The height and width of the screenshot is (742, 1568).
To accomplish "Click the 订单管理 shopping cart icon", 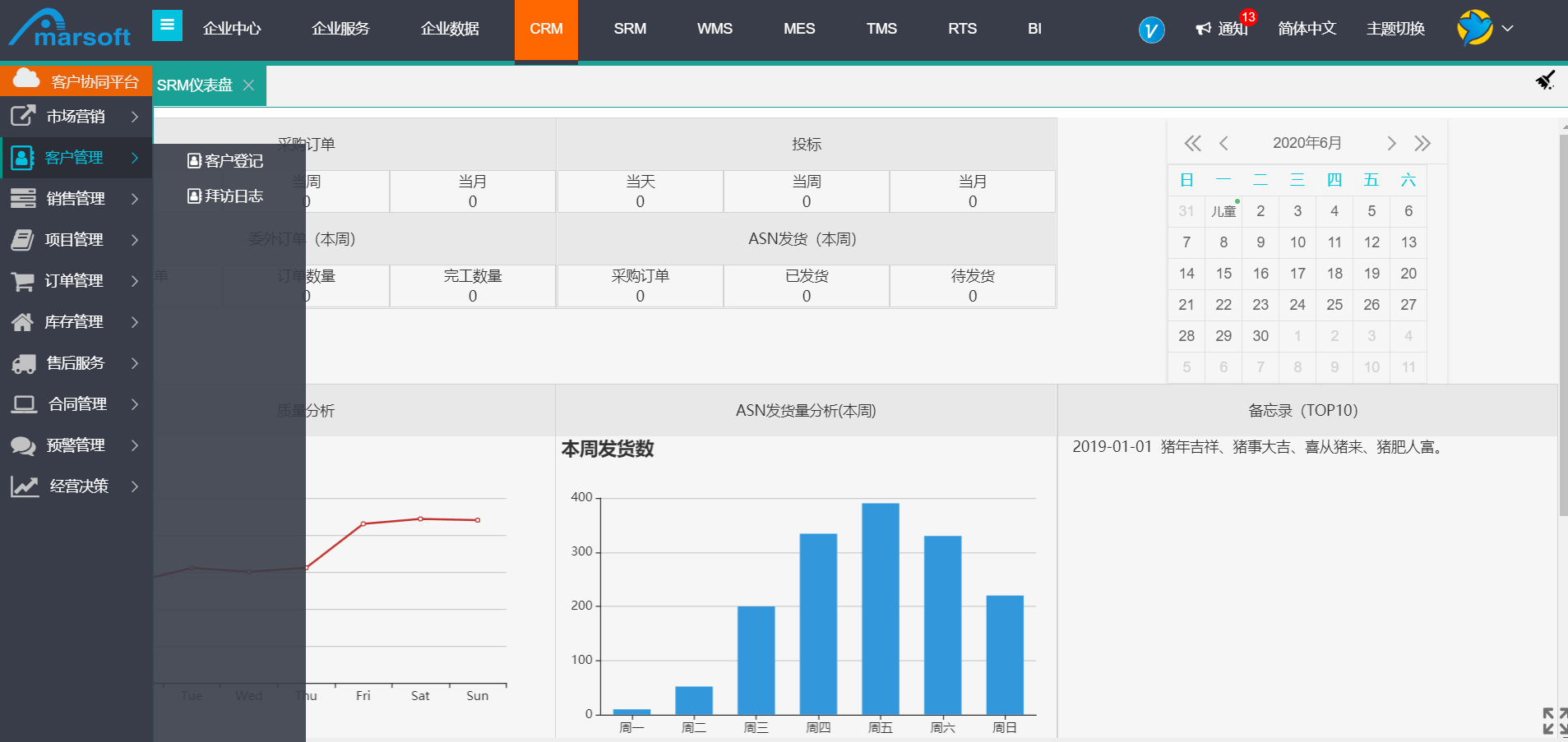I will 23,281.
